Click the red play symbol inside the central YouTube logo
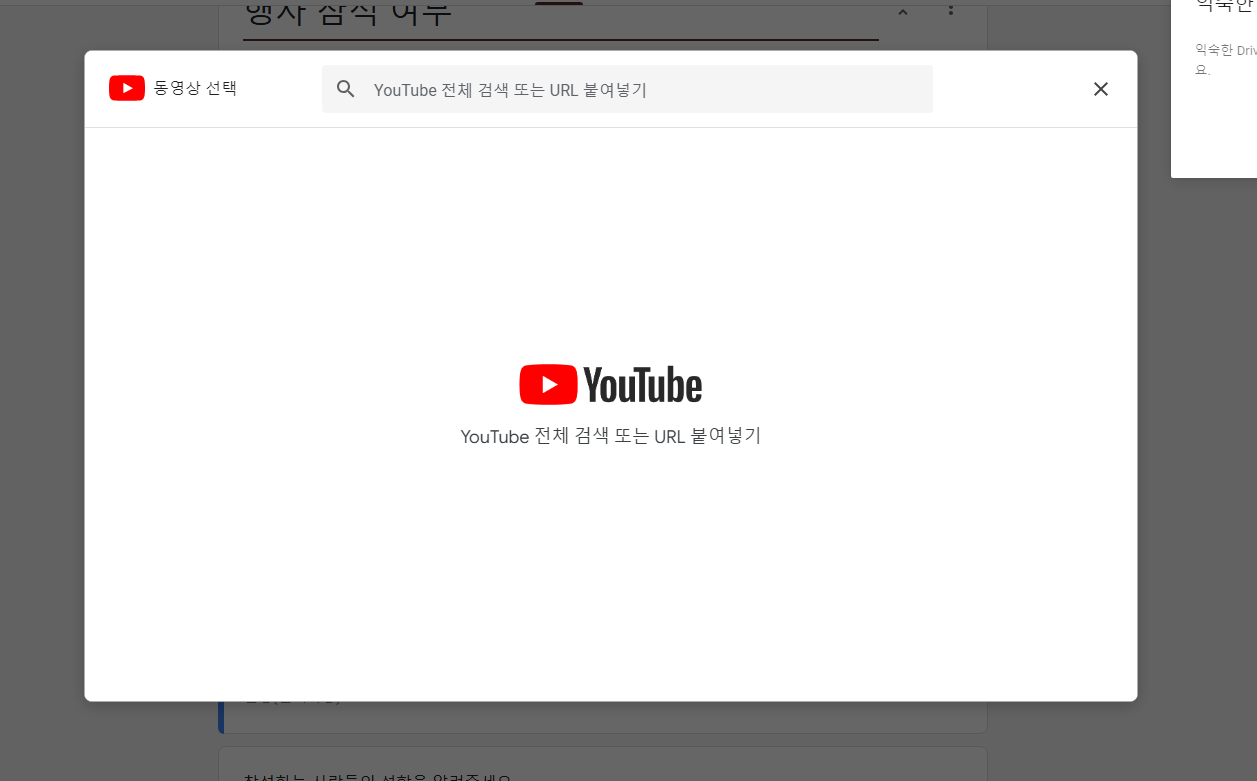 [x=548, y=384]
